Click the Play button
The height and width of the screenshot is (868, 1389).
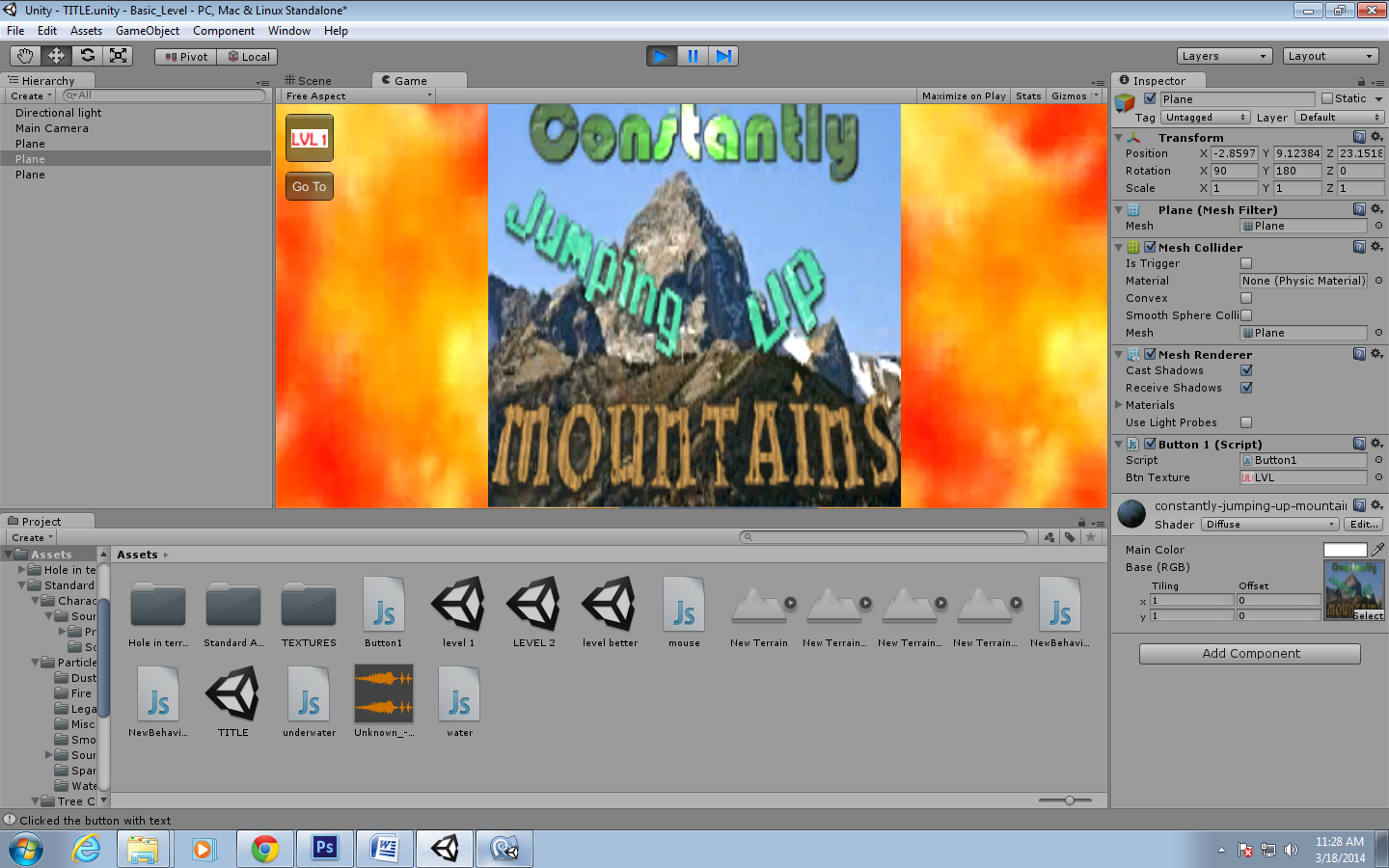(x=662, y=56)
